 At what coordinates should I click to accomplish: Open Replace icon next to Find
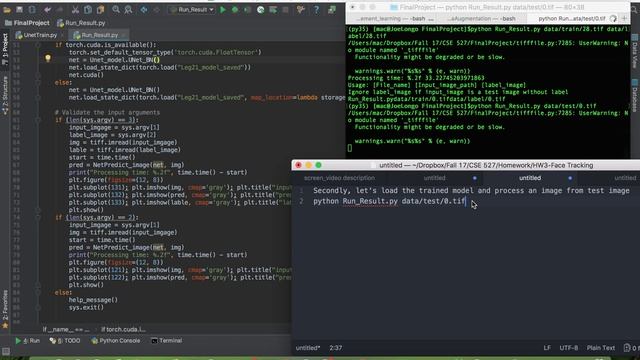pos(128,9)
